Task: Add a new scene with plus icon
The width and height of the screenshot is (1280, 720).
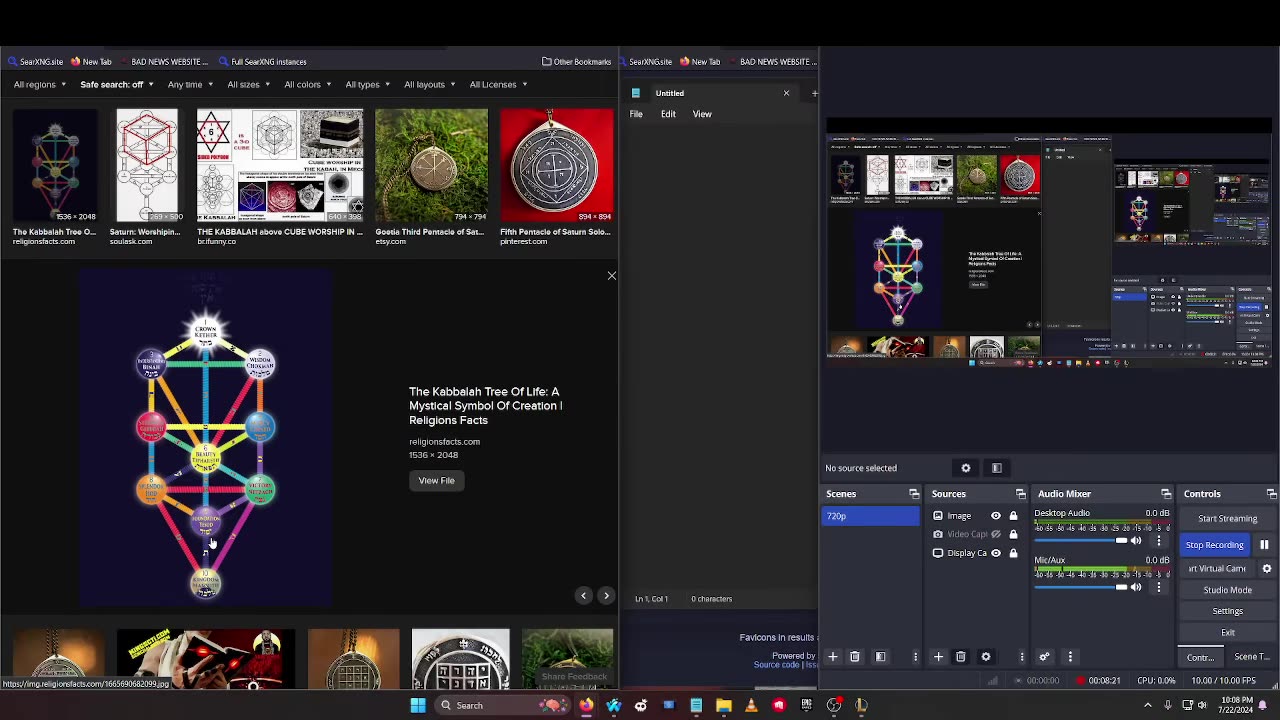Action: tap(832, 657)
